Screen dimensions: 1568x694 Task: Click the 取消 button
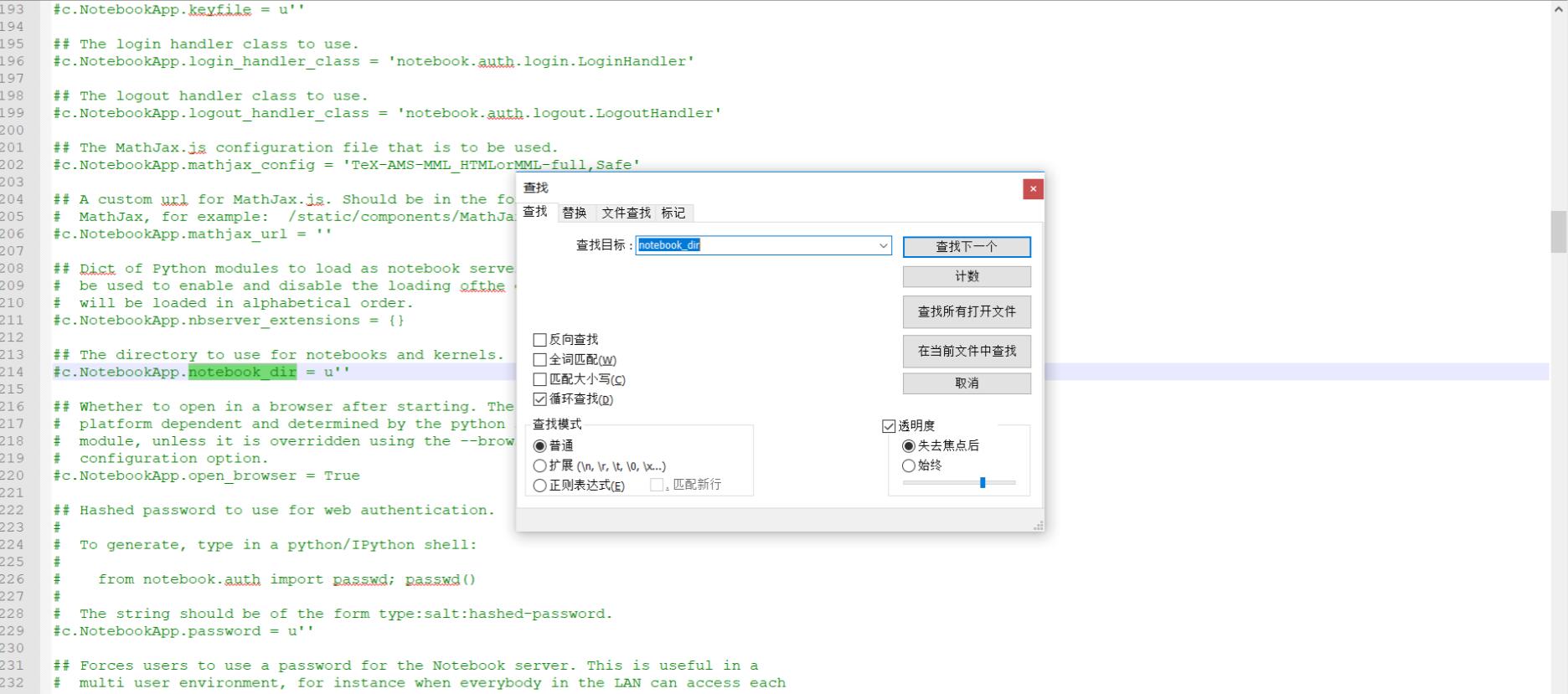tap(967, 383)
